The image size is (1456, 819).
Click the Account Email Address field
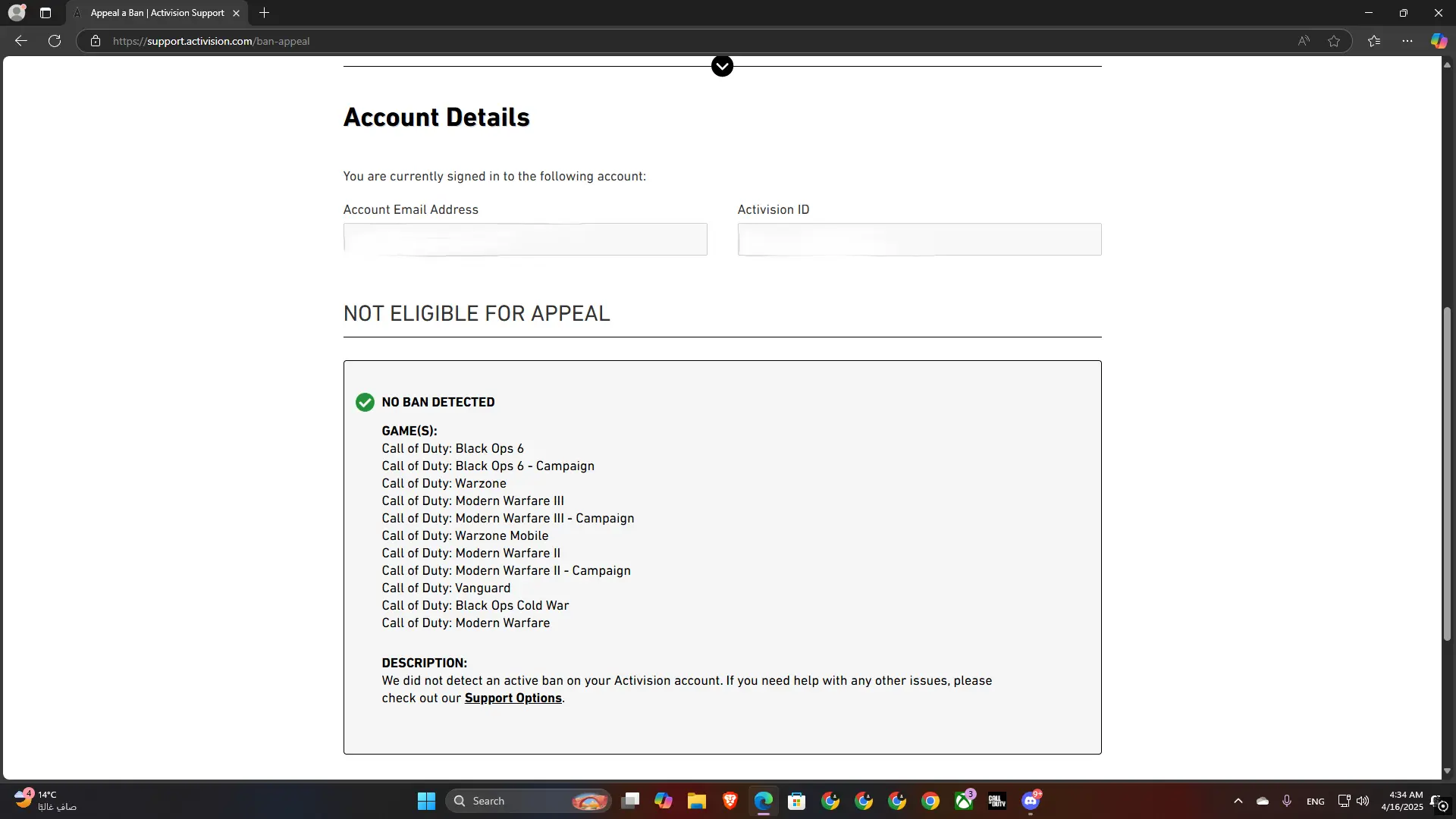pyautogui.click(x=525, y=240)
